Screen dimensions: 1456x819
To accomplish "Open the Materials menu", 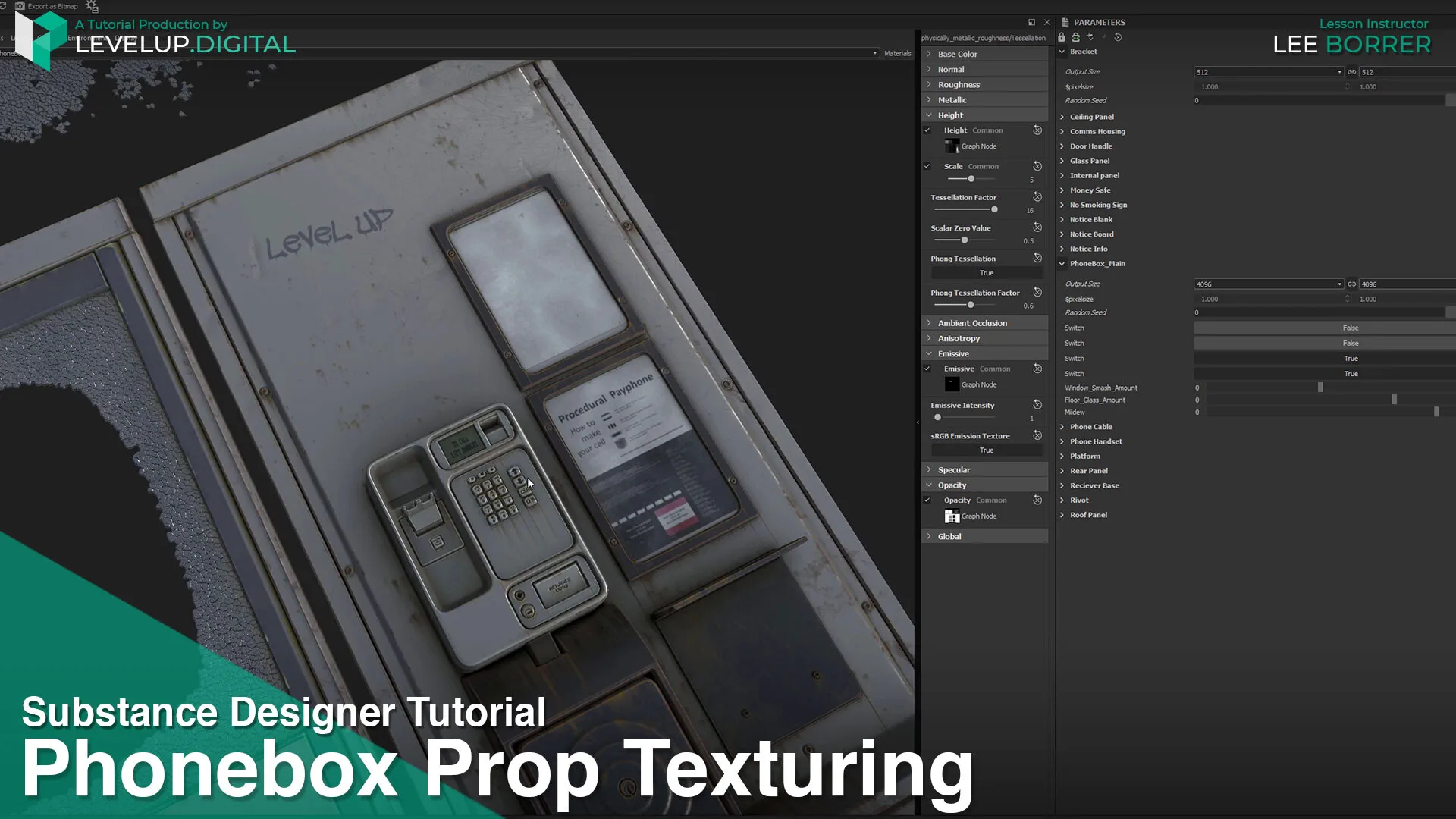I will click(897, 53).
